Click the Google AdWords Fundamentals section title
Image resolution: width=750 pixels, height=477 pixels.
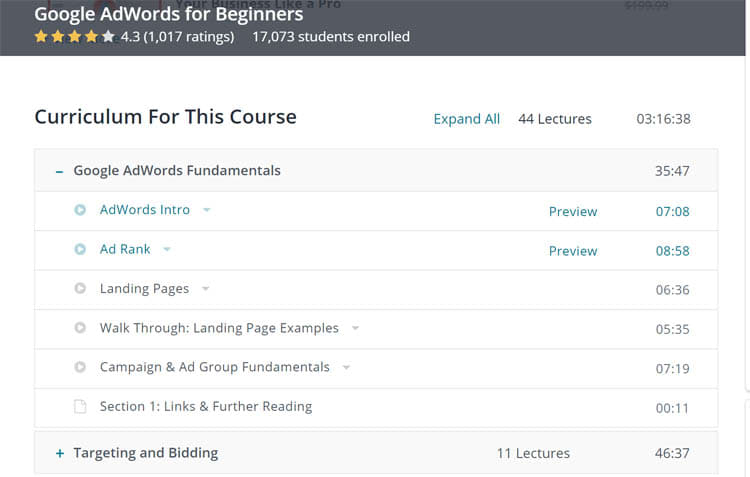177,171
